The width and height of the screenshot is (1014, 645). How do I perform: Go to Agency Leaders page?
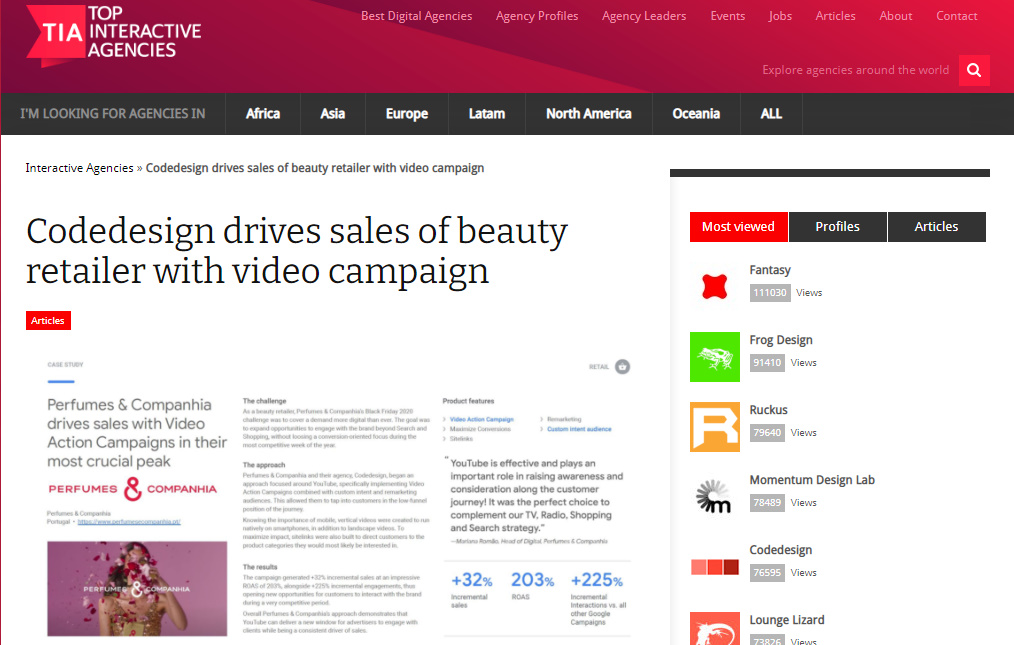tap(643, 16)
